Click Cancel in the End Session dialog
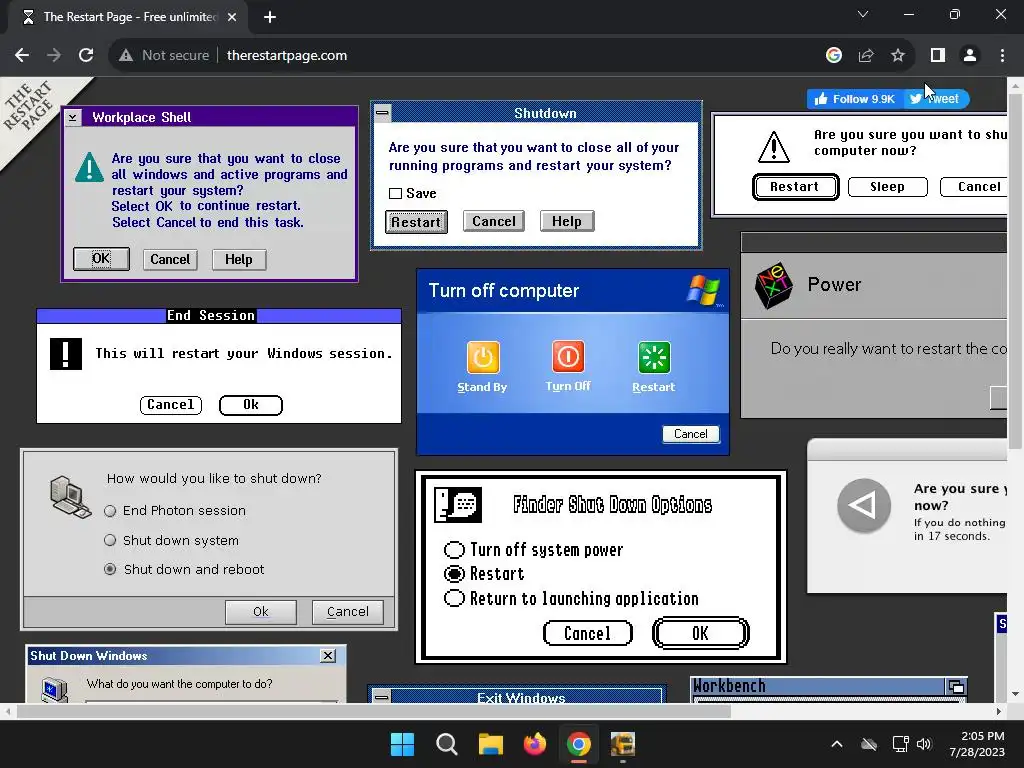 (x=170, y=405)
